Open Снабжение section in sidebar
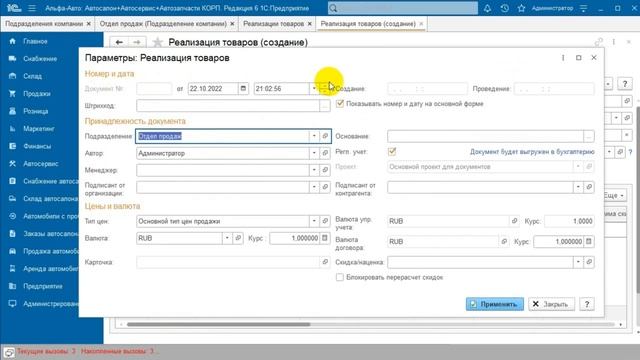 [x=40, y=58]
